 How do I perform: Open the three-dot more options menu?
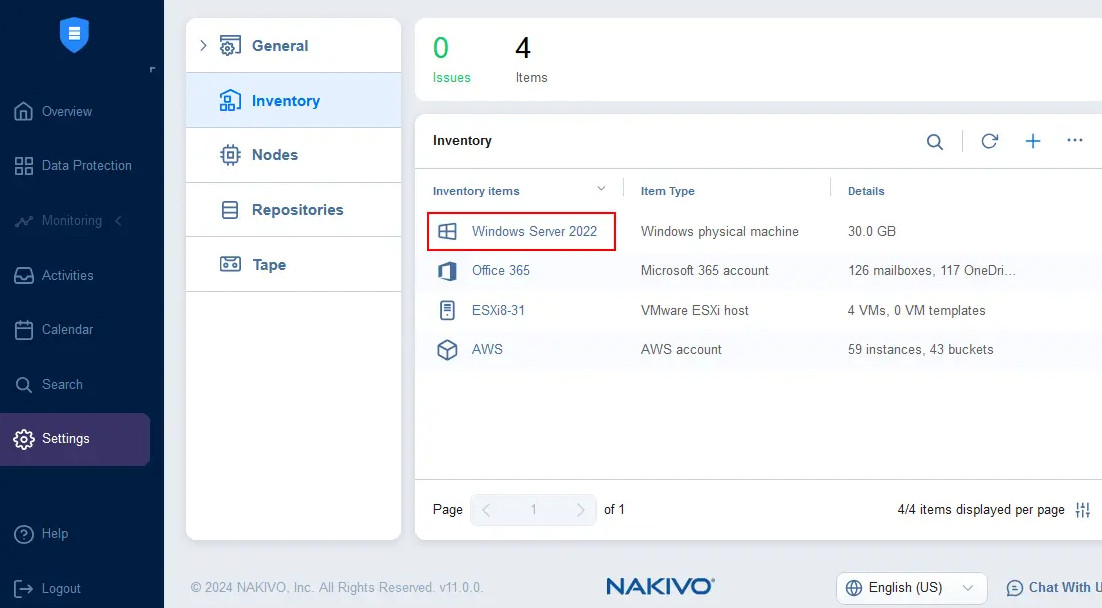1075,141
